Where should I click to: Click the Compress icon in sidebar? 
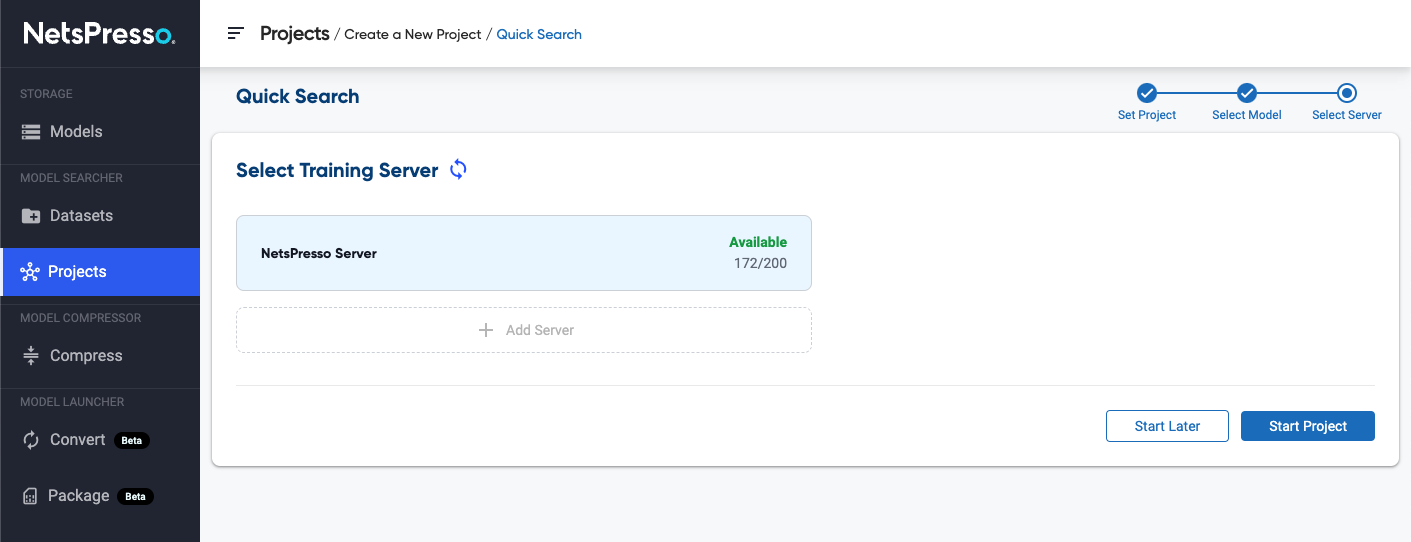(x=31, y=356)
